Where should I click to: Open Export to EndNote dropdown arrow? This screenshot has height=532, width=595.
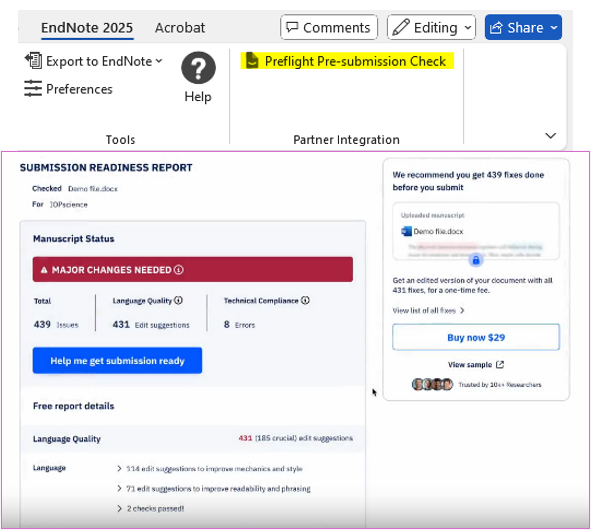159,61
